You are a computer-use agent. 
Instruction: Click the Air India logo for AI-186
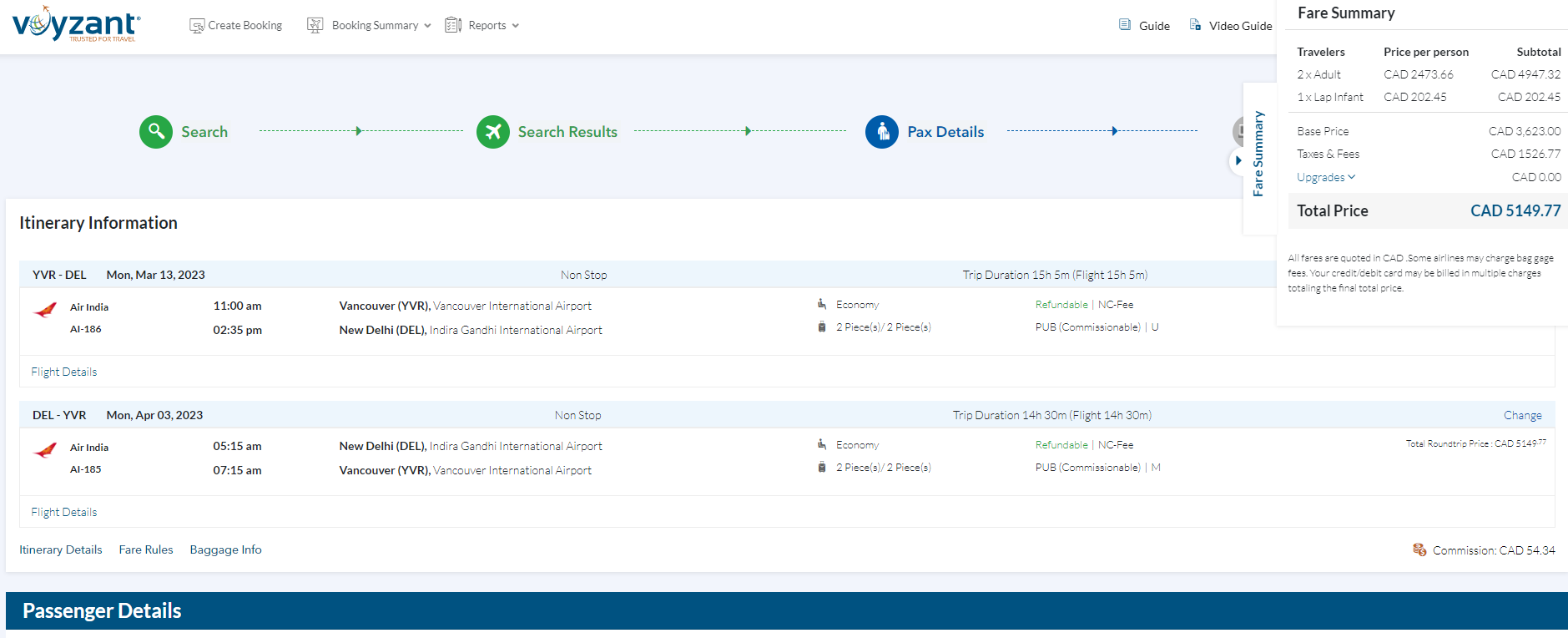coord(45,311)
